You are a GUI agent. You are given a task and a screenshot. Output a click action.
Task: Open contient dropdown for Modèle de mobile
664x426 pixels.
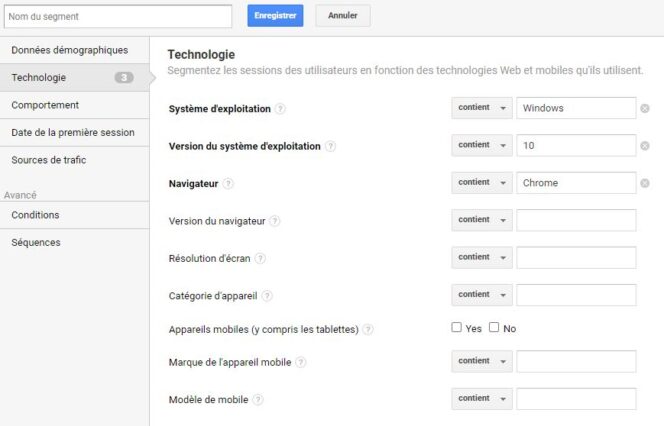[482, 398]
